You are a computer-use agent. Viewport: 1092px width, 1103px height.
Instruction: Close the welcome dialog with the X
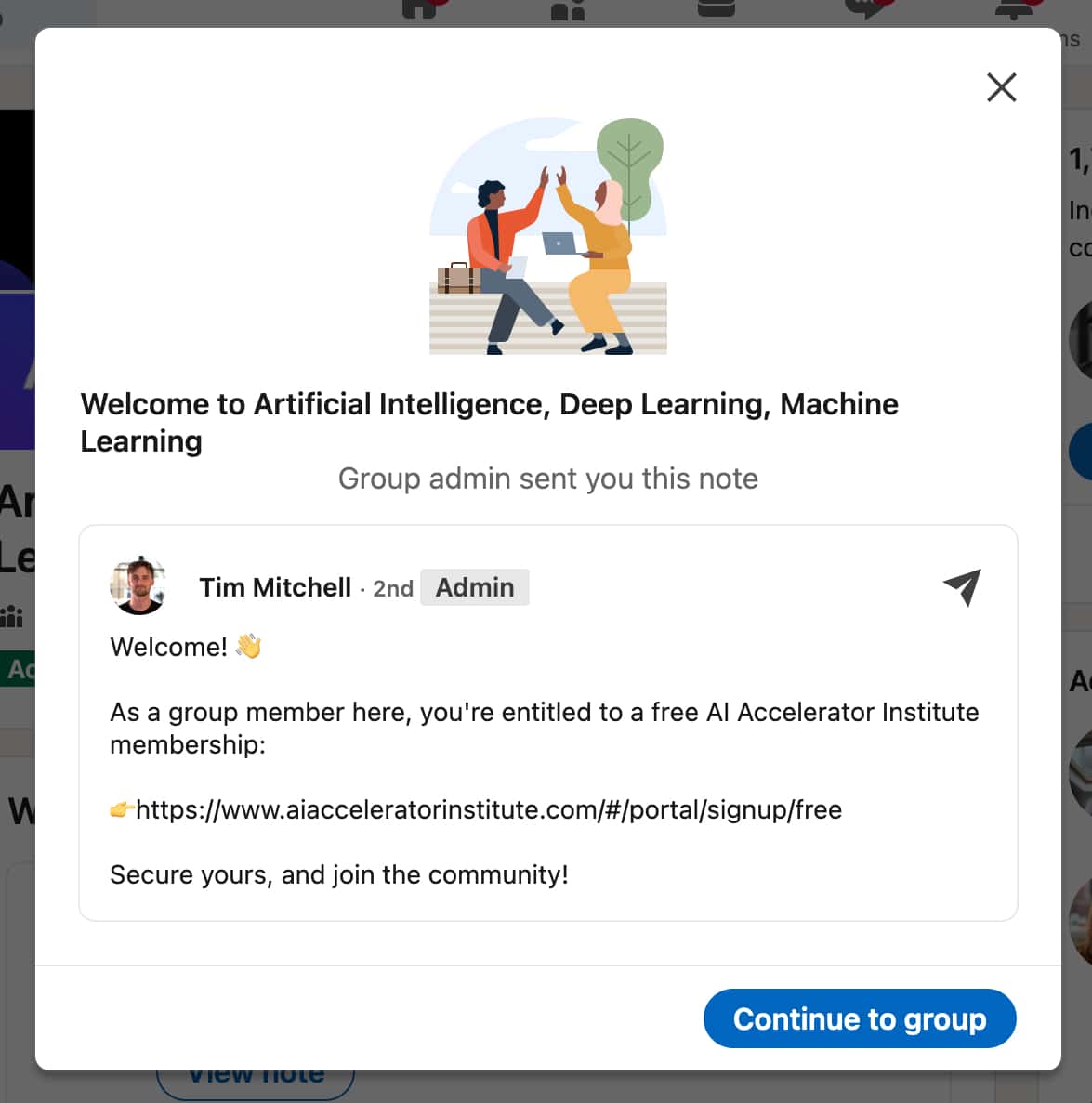point(1001,87)
